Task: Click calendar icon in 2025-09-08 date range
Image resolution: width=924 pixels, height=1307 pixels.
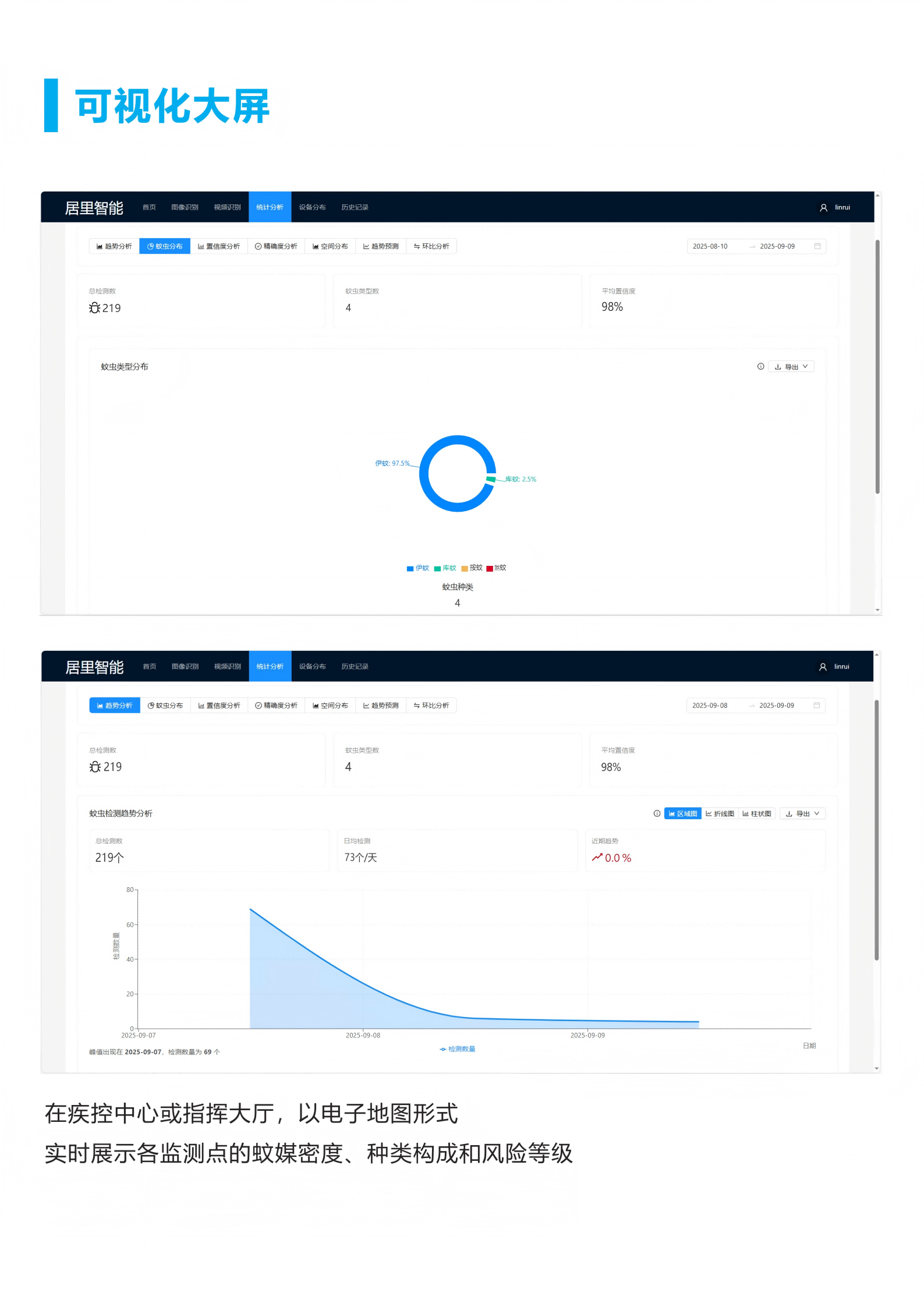Action: pyautogui.click(x=816, y=705)
